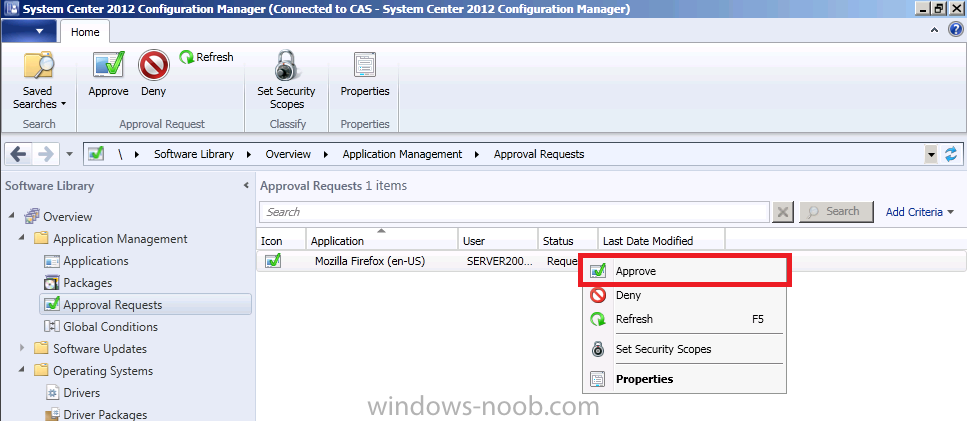Select Packages in the tree
Screen dimensions: 967x421
[79, 283]
